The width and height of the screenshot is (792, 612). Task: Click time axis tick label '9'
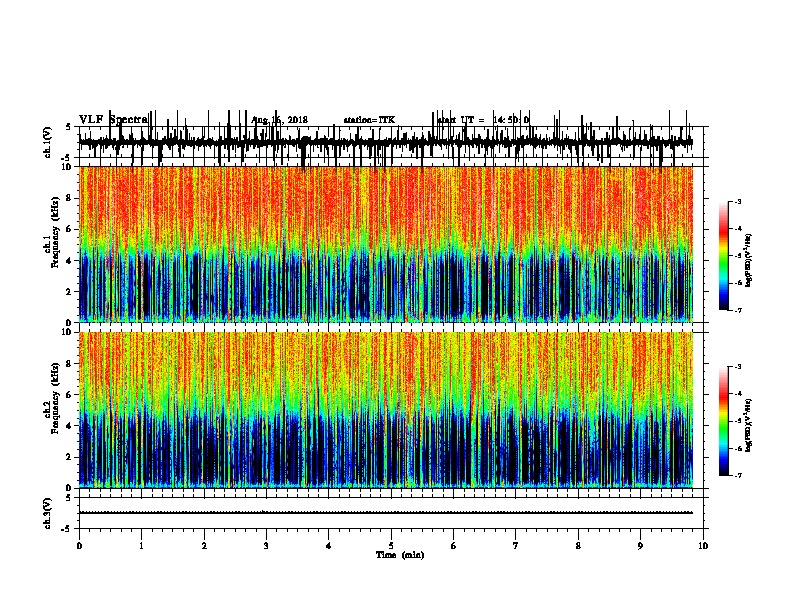pos(640,546)
